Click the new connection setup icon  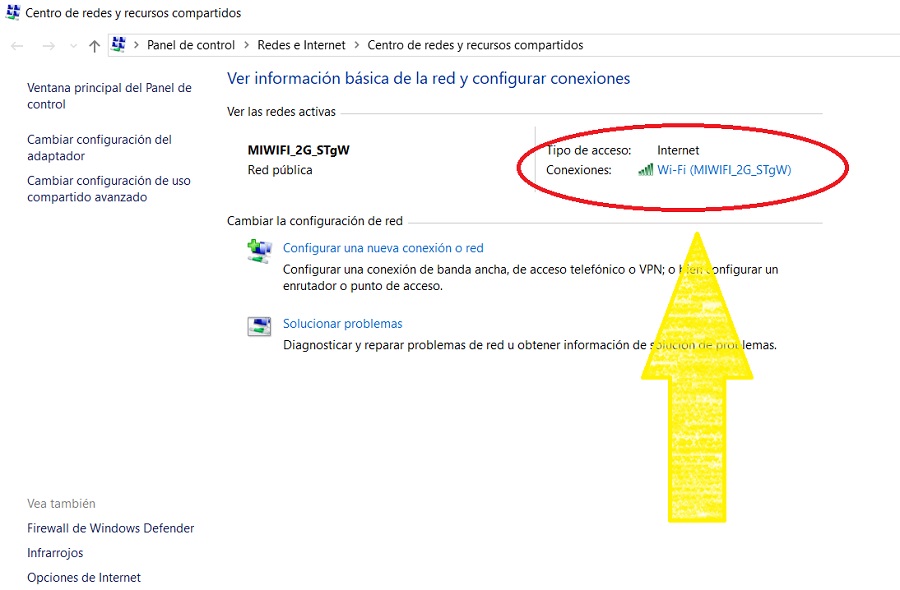click(259, 251)
